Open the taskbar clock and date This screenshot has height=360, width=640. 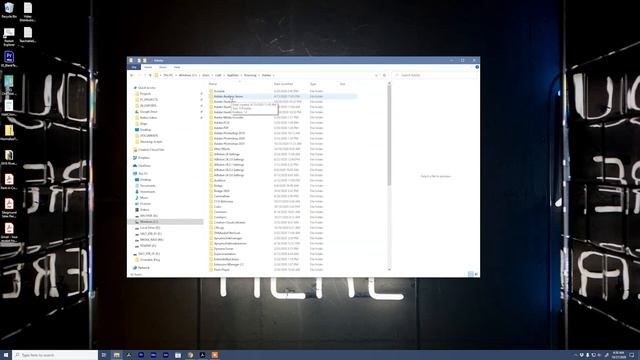pyautogui.click(x=619, y=355)
